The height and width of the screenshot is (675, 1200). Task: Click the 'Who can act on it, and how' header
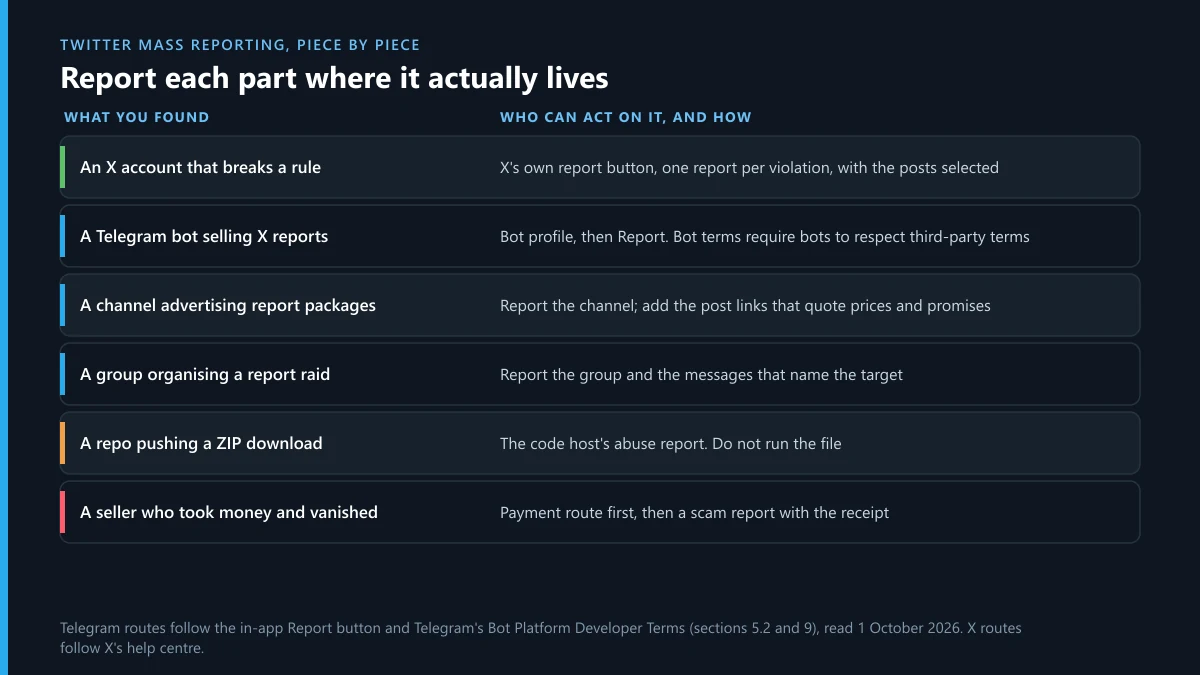pyautogui.click(x=626, y=117)
